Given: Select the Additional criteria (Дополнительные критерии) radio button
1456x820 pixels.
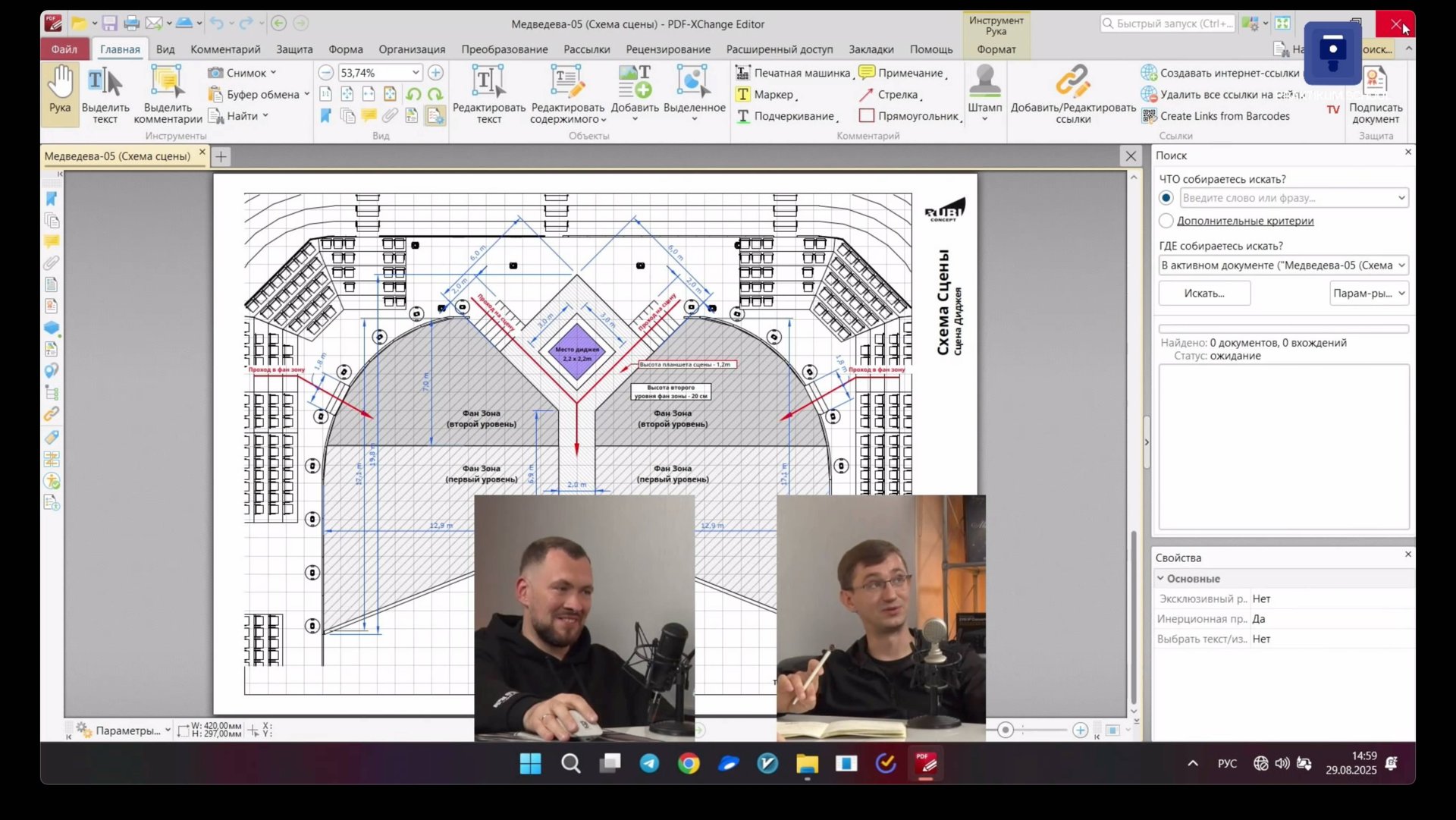Looking at the screenshot, I should [1166, 221].
